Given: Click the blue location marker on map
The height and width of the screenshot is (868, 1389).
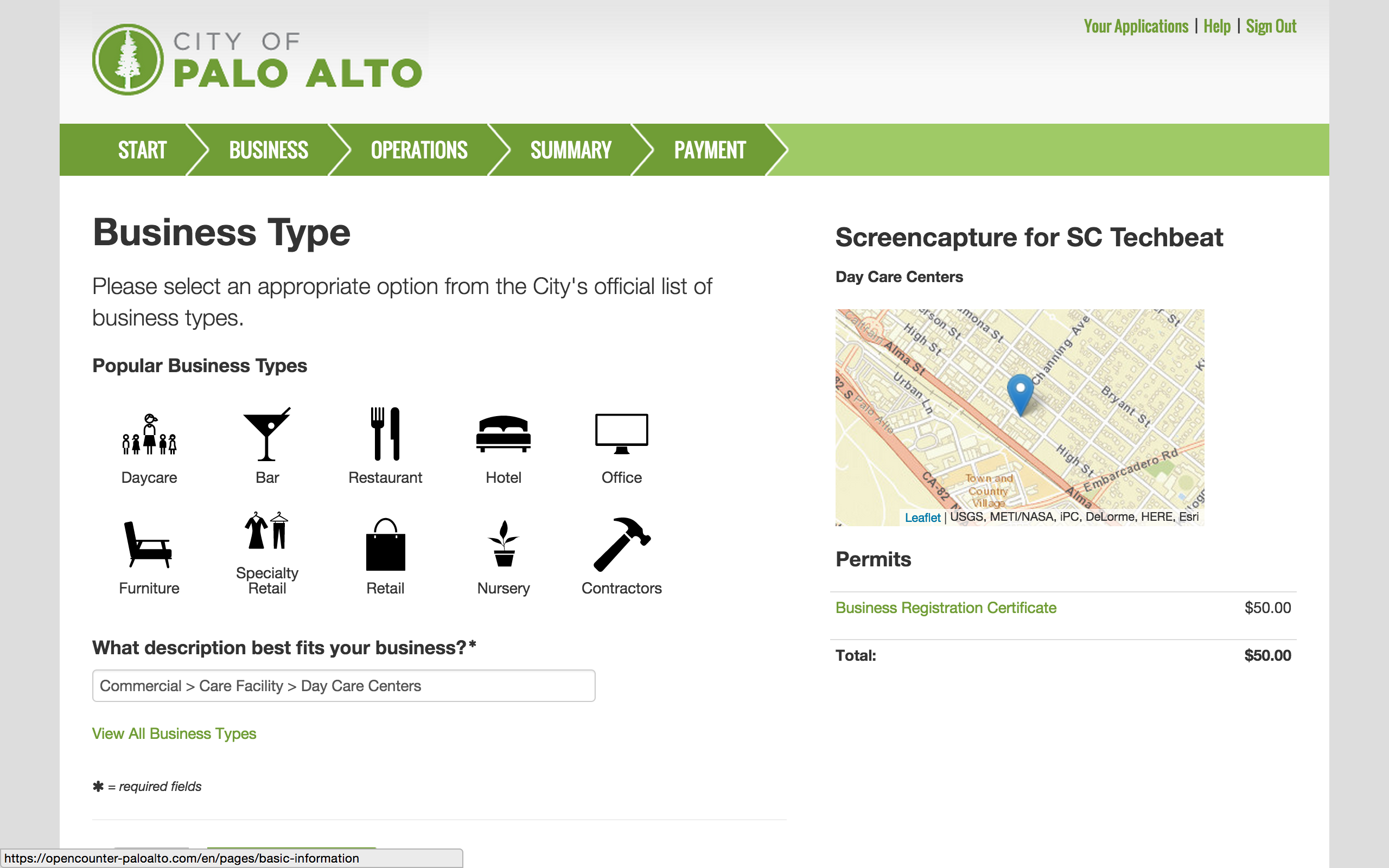Looking at the screenshot, I should tap(1020, 393).
